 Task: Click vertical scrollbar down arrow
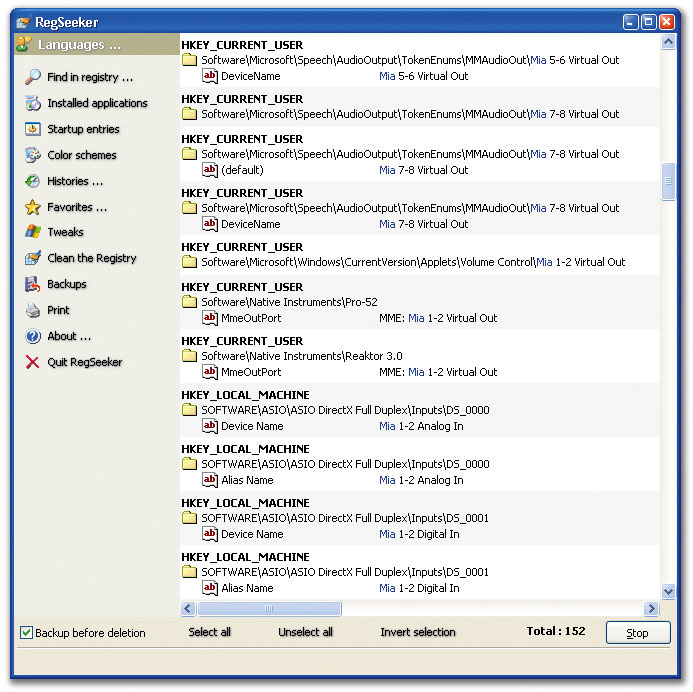click(x=668, y=591)
